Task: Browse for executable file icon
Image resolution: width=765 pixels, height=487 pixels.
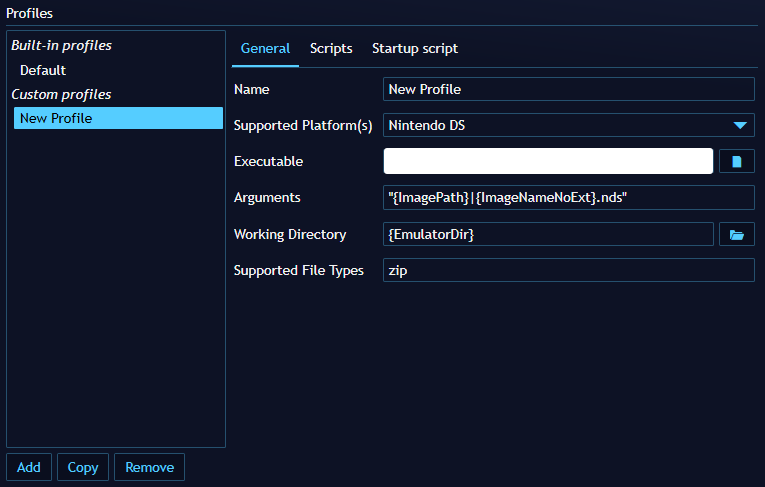Action: 737,162
